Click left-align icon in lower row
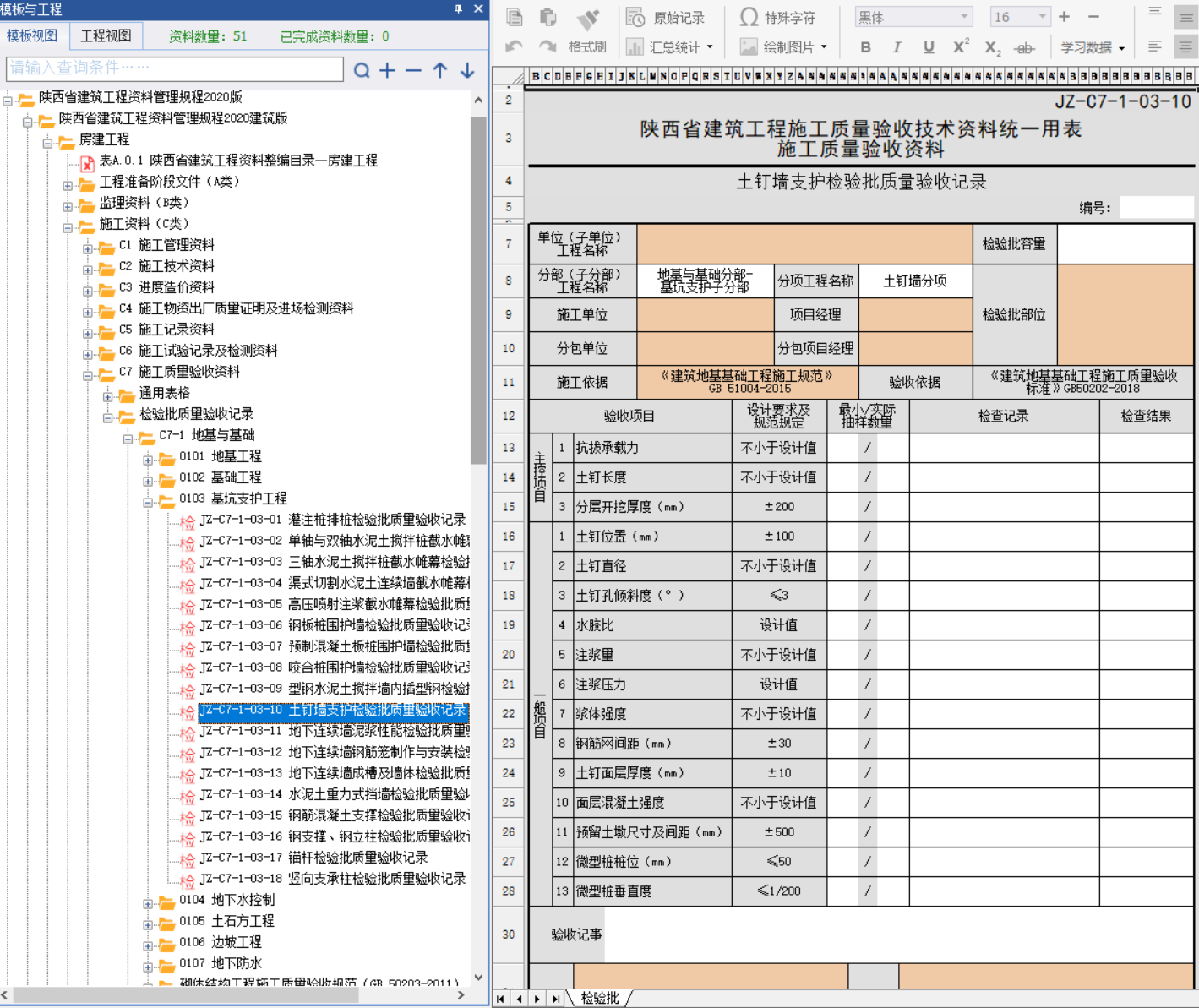The image size is (1199, 1008). [1155, 47]
